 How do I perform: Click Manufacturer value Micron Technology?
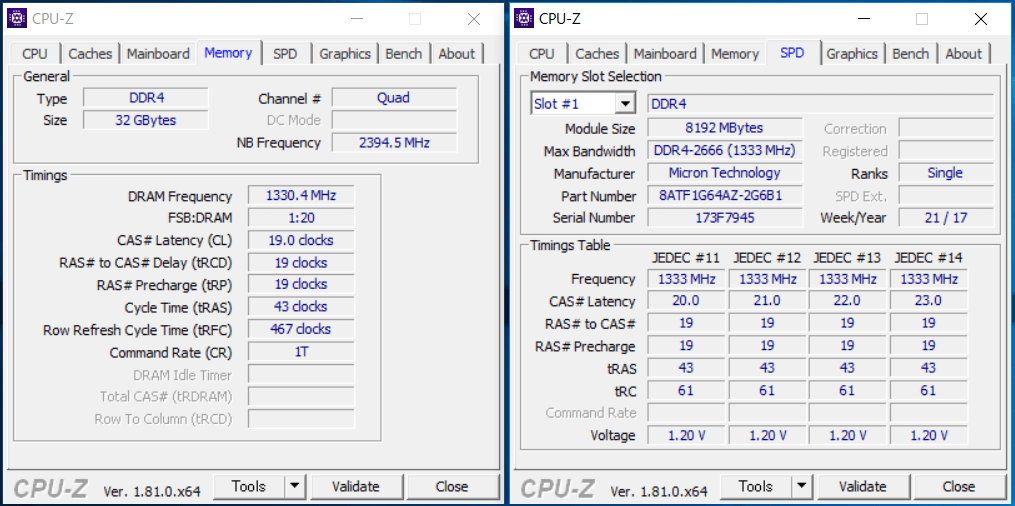(725, 173)
